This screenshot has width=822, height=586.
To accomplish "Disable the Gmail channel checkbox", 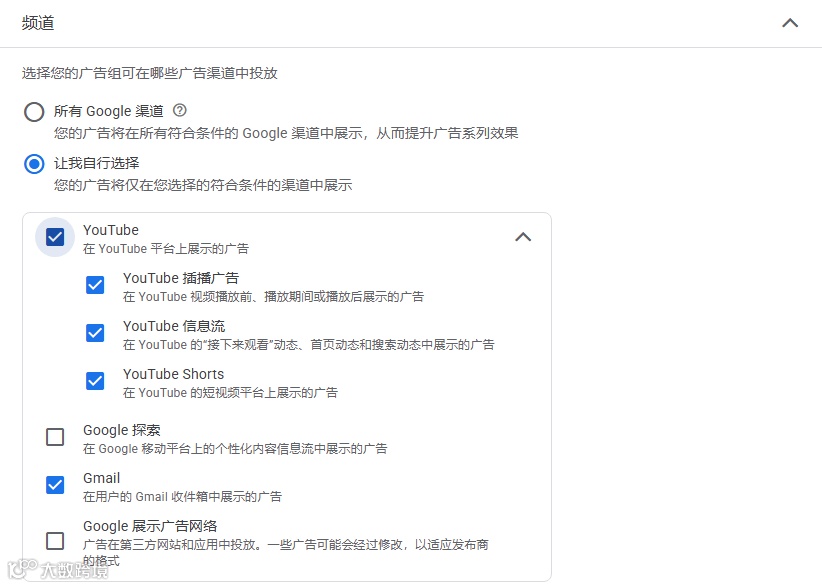I will 55,485.
